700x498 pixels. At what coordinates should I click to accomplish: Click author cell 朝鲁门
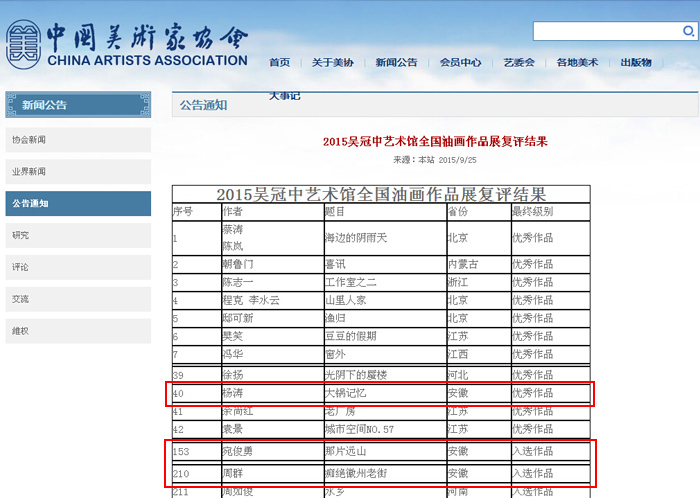click(x=273, y=264)
